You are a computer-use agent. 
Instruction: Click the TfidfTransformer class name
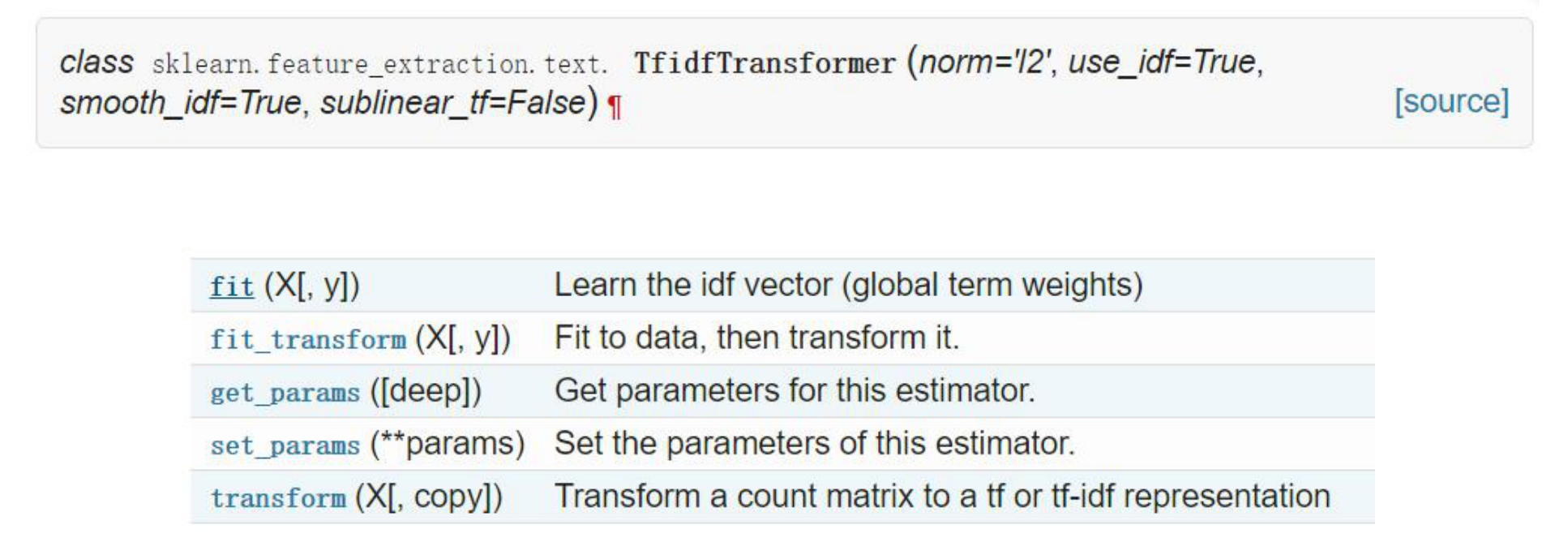765,63
